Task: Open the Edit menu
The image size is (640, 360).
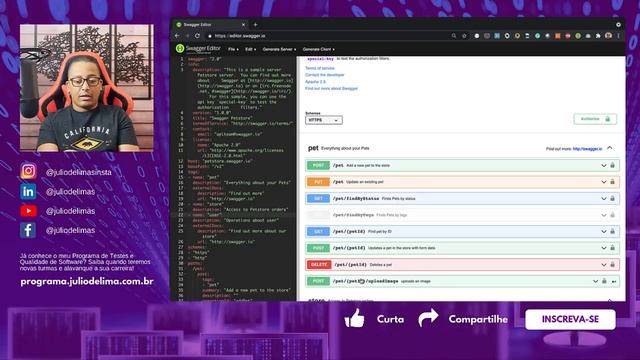Action: tap(250, 49)
